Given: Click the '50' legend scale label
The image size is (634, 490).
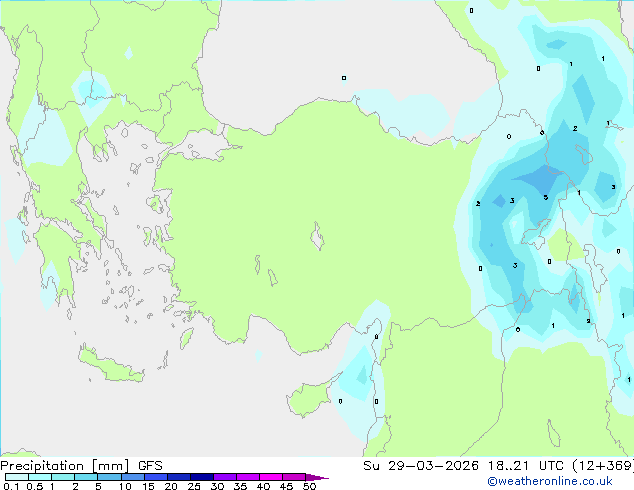Looking at the screenshot, I should (309, 486).
